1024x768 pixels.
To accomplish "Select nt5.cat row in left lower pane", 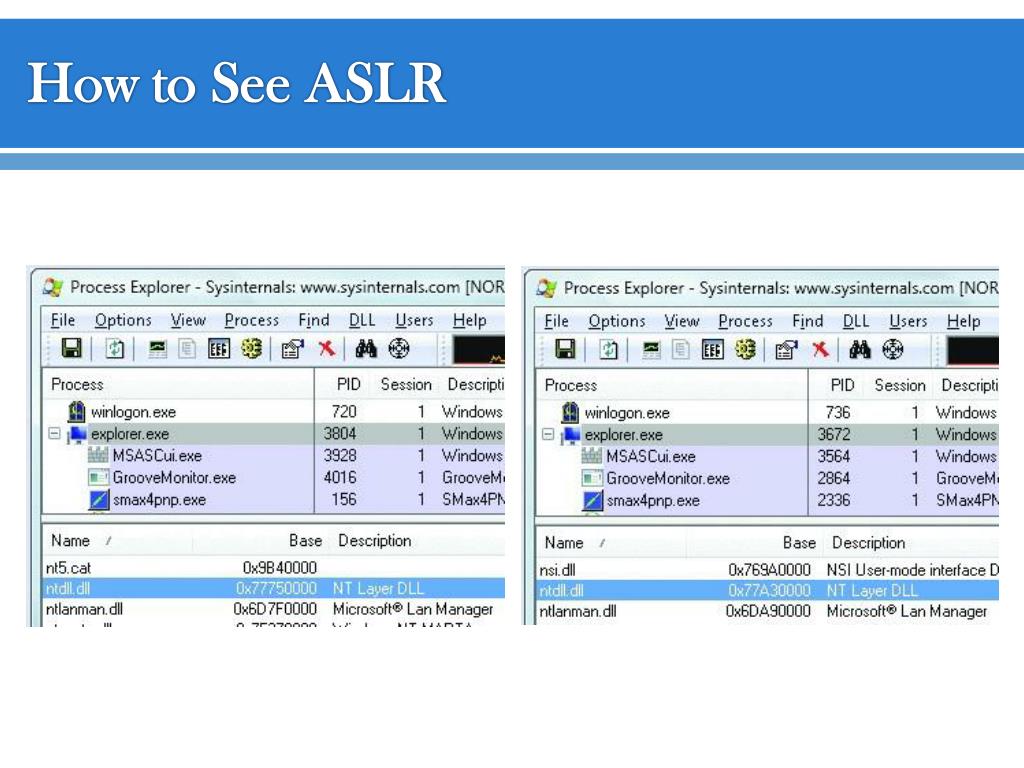I will [x=274, y=568].
